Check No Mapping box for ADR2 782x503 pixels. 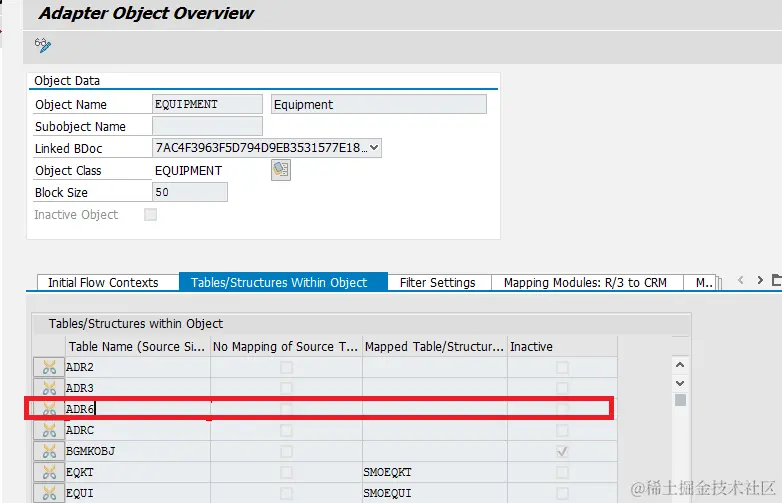(286, 367)
